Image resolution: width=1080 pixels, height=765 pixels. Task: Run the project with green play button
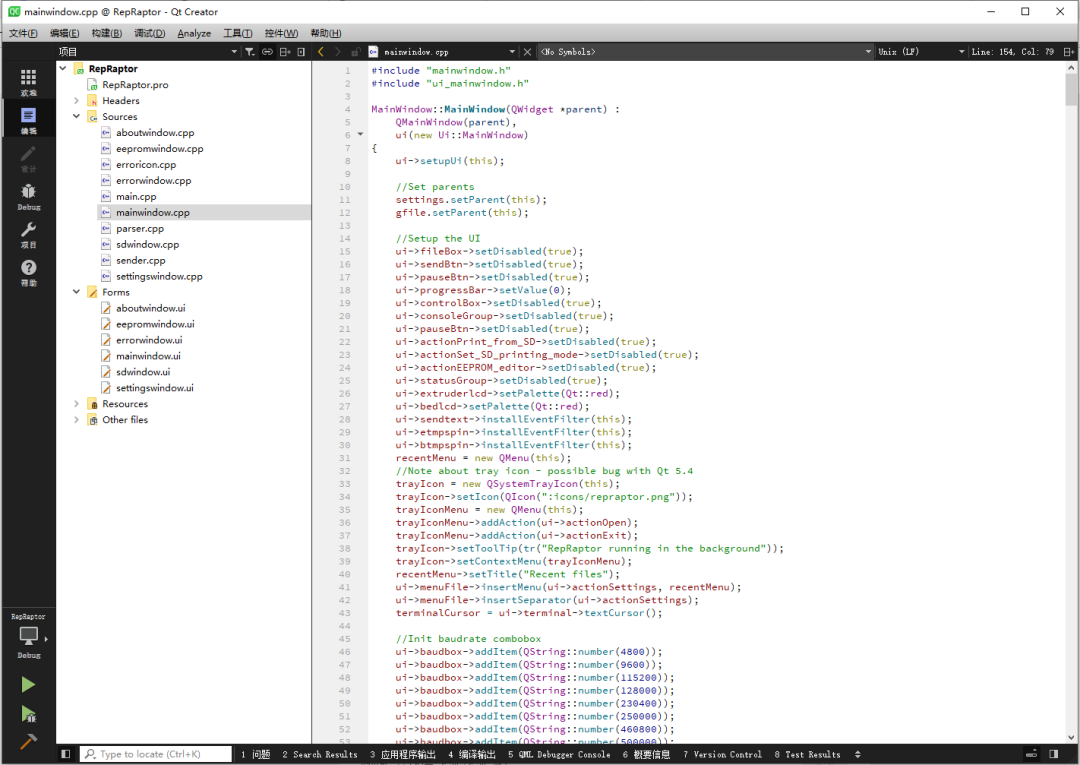click(x=28, y=684)
